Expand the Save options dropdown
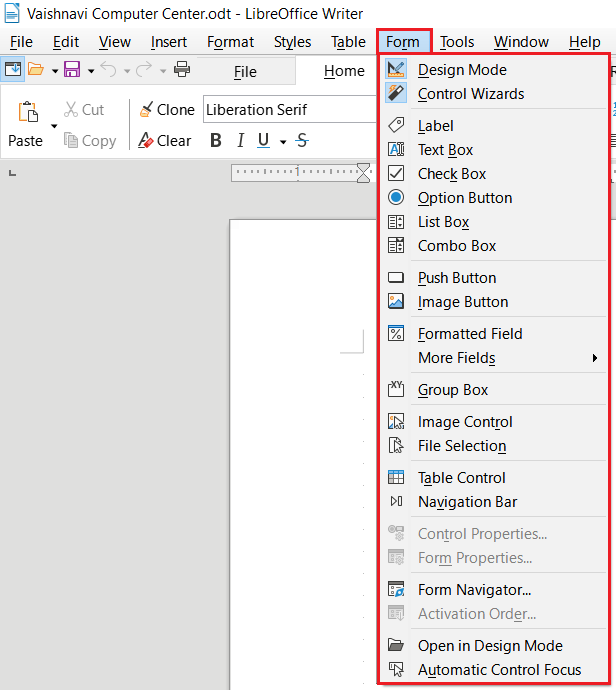The width and height of the screenshot is (616, 690). (x=91, y=70)
